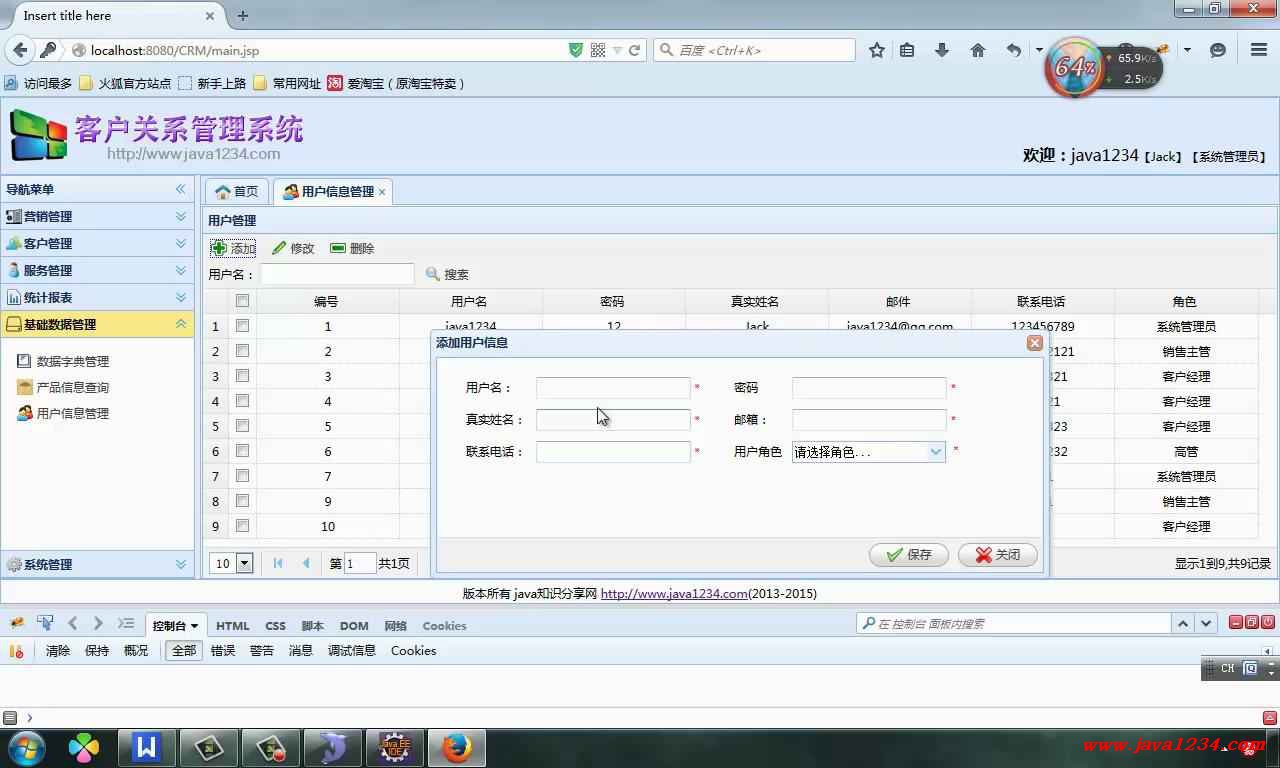This screenshot has height=768, width=1280.
Task: Bookmark page using star icon
Action: click(x=877, y=50)
